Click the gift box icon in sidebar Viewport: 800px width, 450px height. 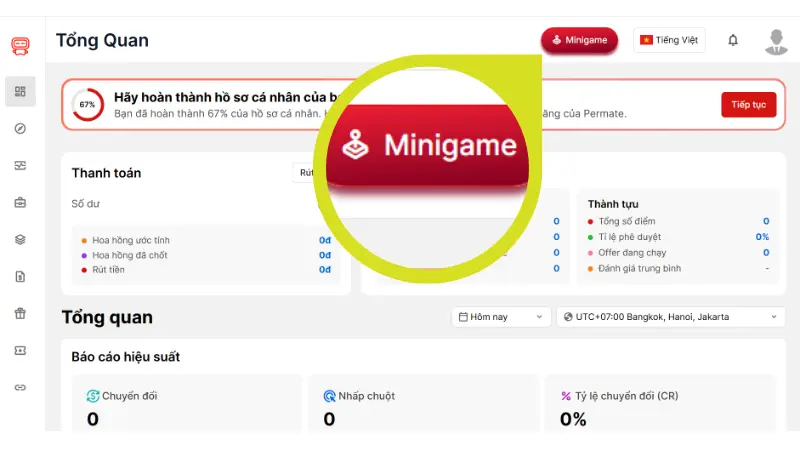[x=20, y=313]
